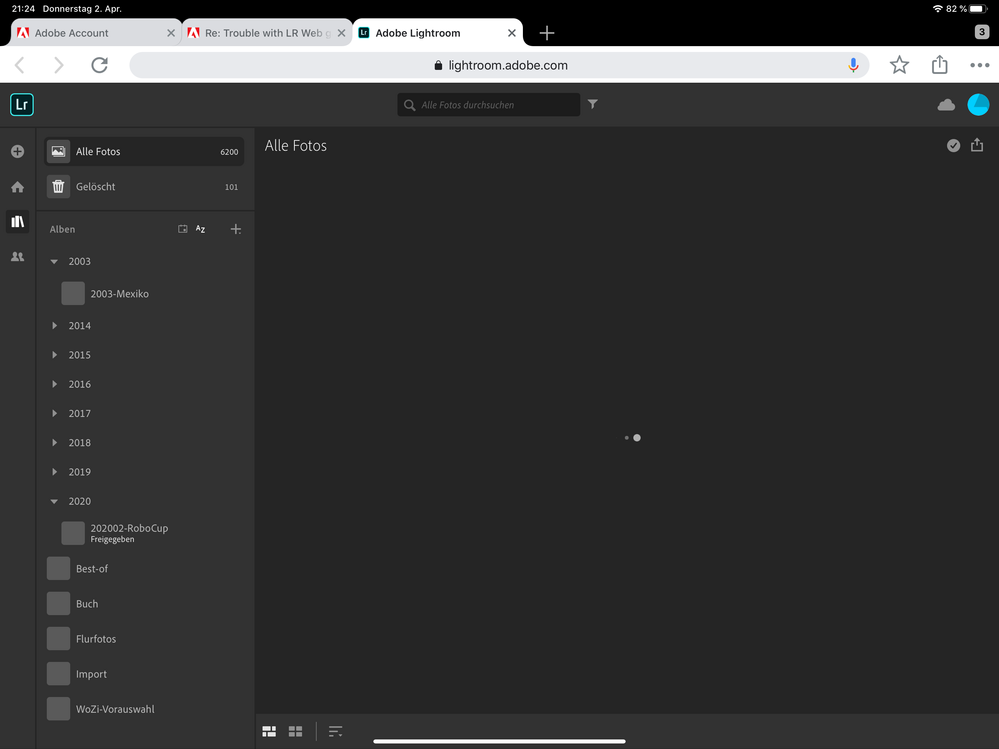The image size is (999, 749).
Task: Click the browser back arrow
Action: tap(20, 65)
